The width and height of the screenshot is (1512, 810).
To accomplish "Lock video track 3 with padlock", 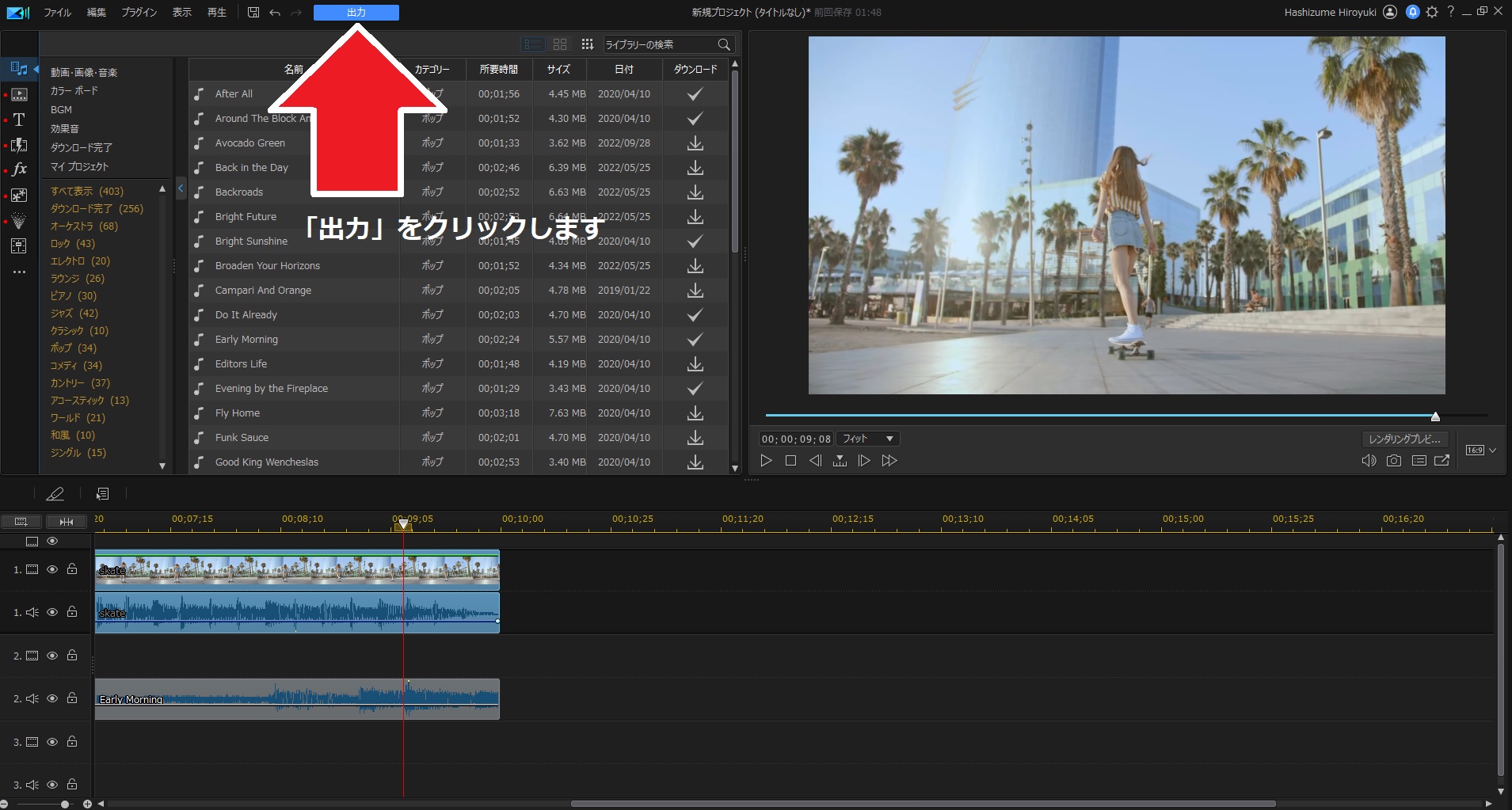I will pyautogui.click(x=72, y=742).
